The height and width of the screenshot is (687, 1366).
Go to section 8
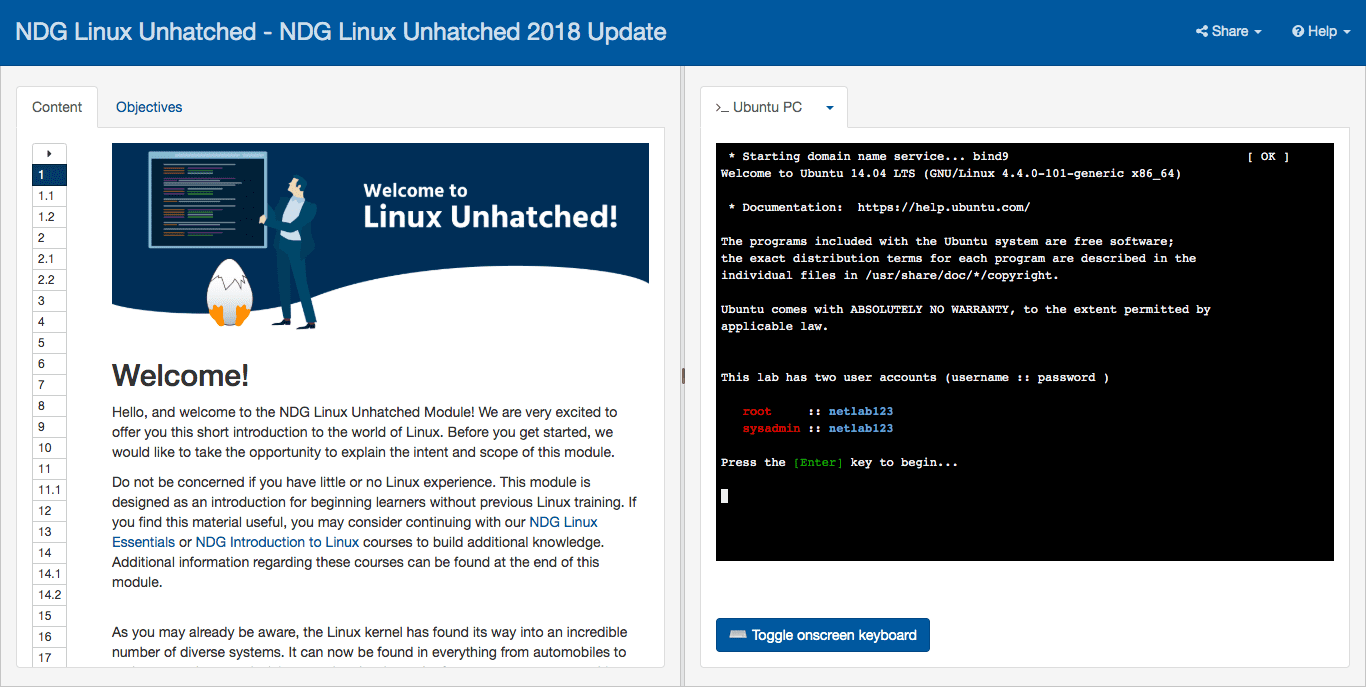coord(49,406)
